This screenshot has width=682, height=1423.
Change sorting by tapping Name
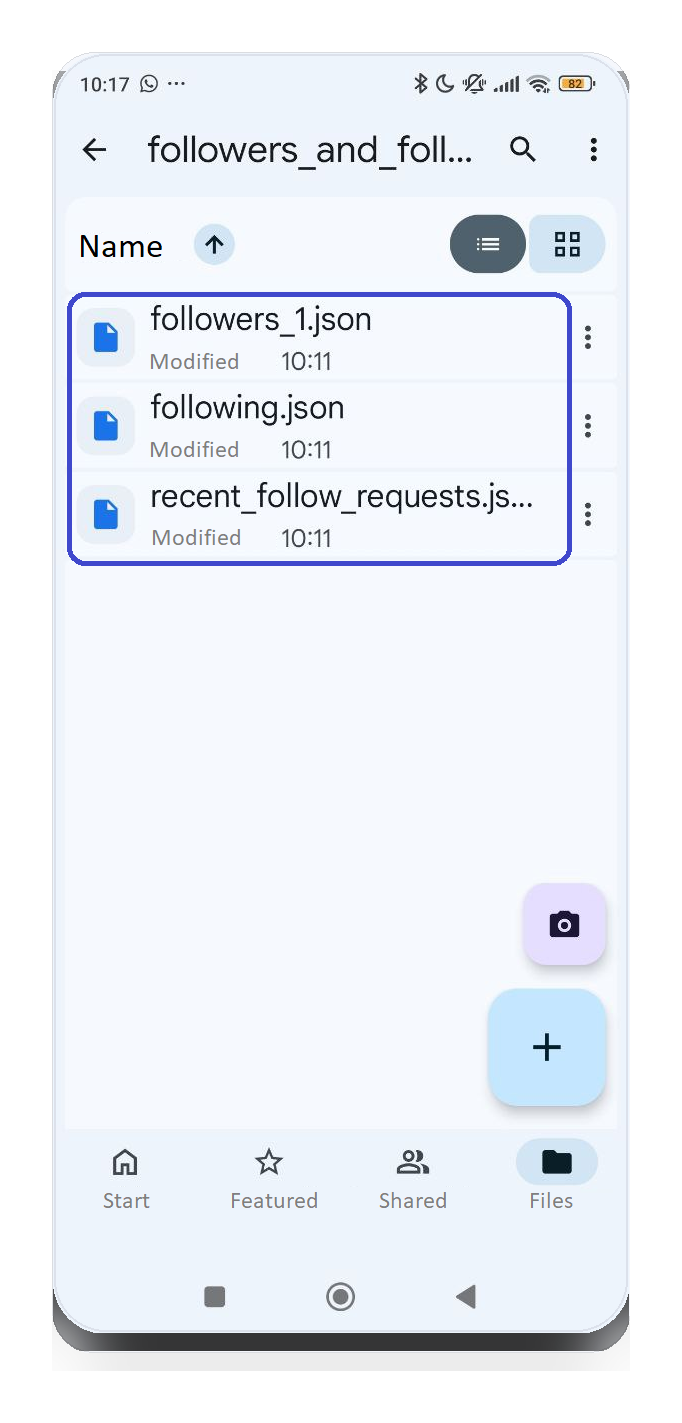[120, 245]
